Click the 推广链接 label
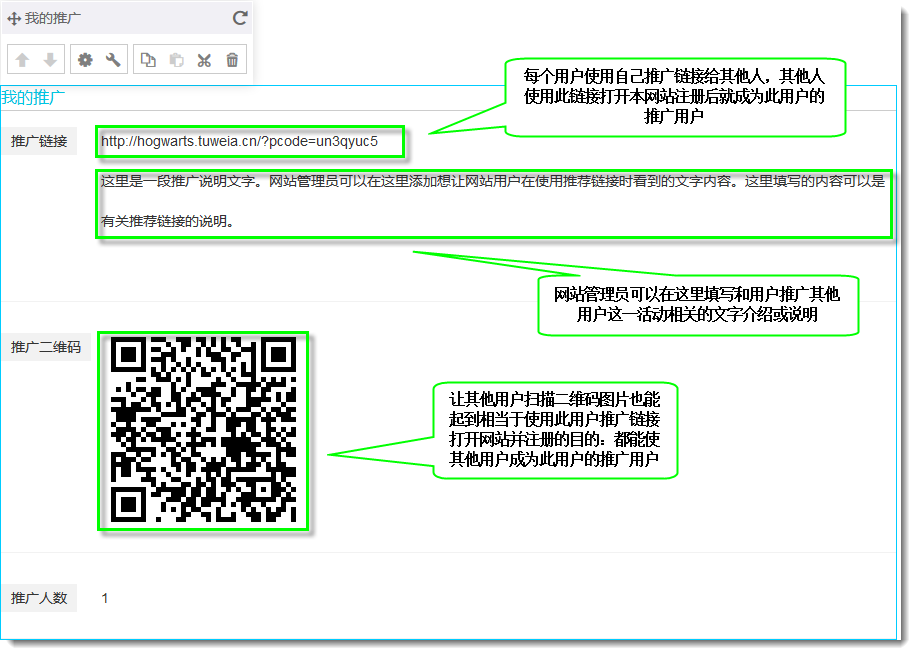 pos(39,141)
